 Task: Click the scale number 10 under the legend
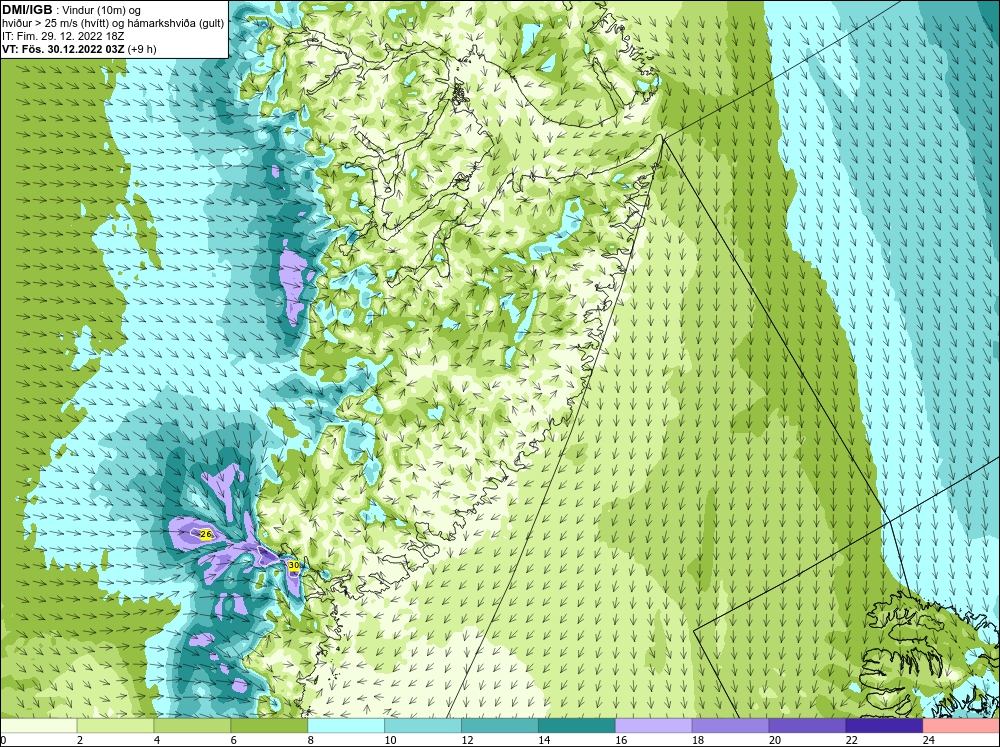pyautogui.click(x=390, y=740)
